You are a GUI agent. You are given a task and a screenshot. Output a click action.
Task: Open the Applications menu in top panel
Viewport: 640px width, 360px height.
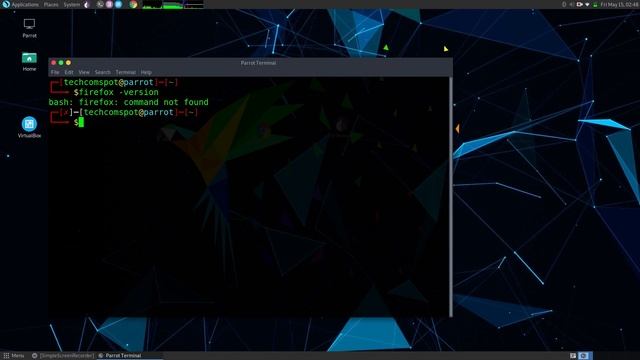24,4
